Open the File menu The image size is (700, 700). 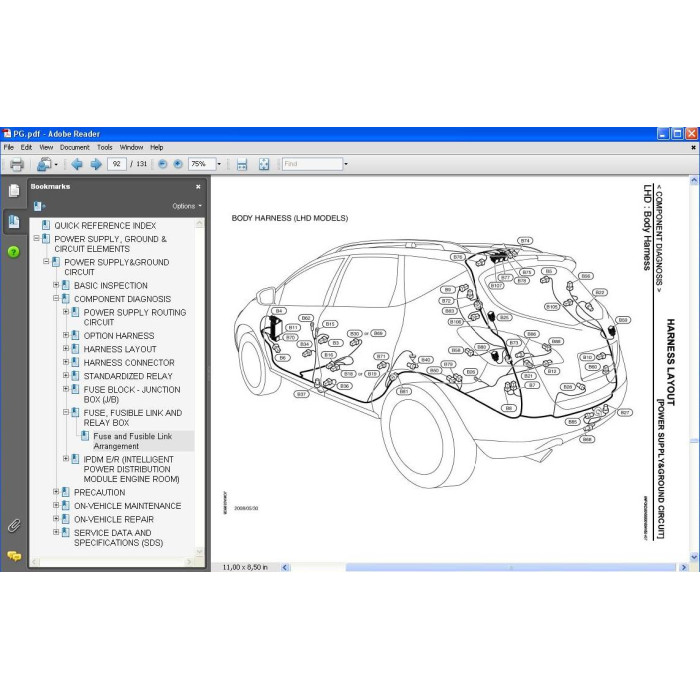[x=8, y=147]
